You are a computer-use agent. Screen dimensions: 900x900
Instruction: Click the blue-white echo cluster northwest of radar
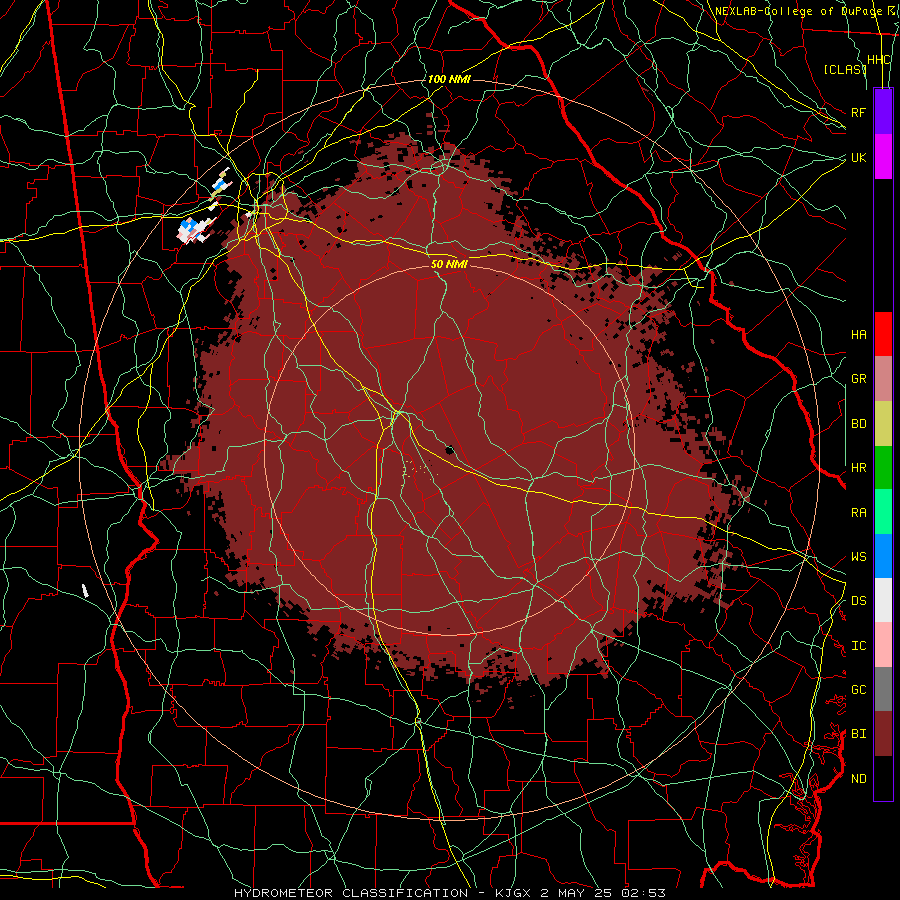click(x=194, y=230)
